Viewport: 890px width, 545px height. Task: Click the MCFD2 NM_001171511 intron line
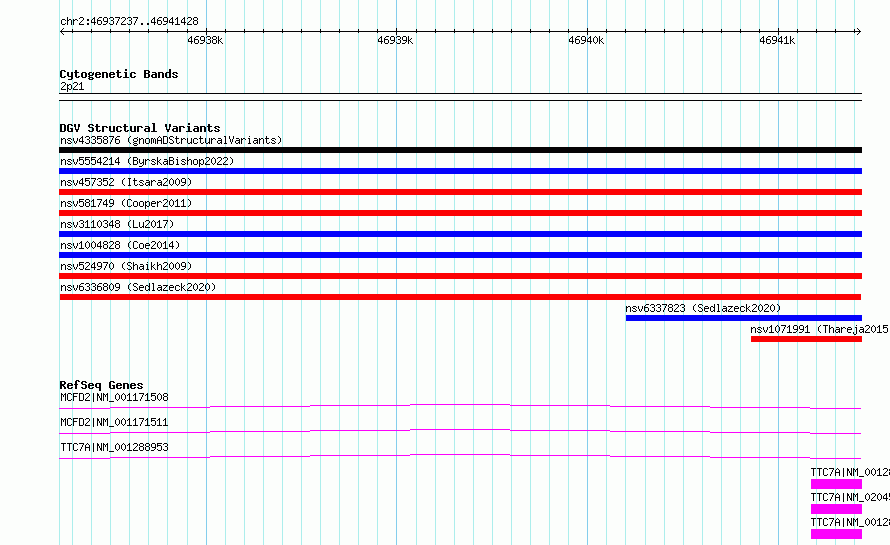click(460, 431)
